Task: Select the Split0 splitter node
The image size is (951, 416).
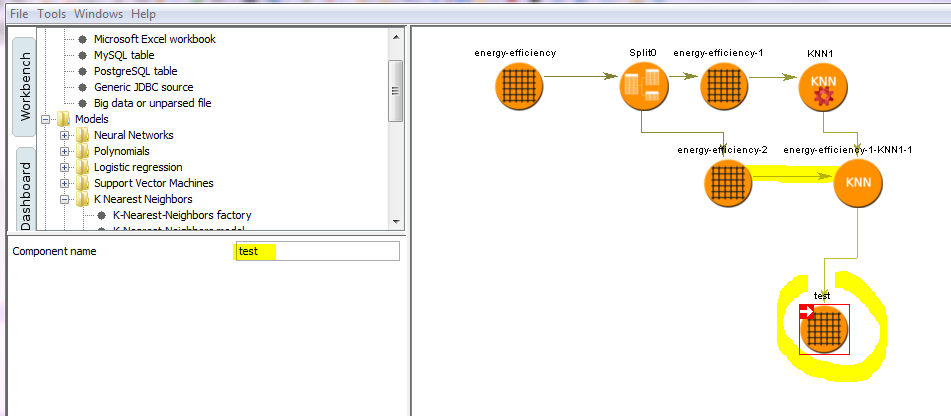Action: pyautogui.click(x=641, y=87)
